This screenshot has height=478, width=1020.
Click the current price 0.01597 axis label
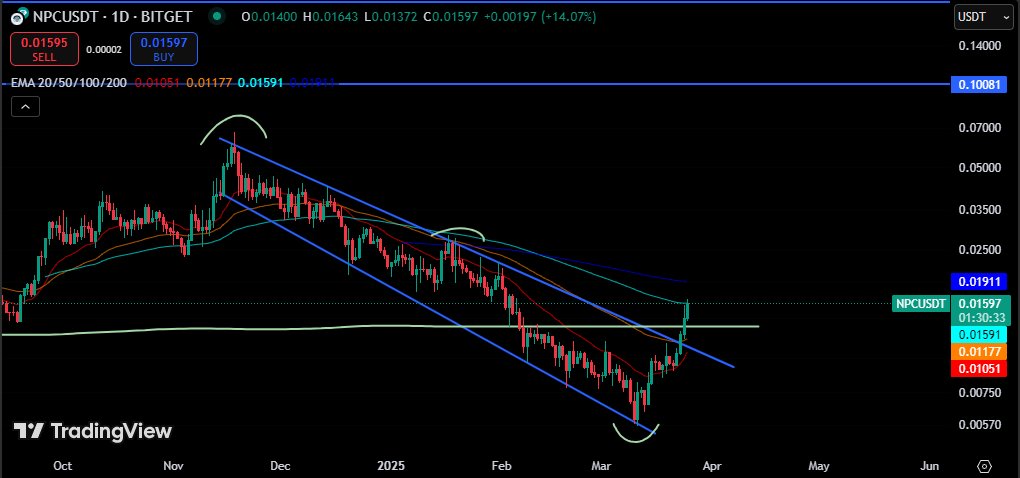point(979,303)
